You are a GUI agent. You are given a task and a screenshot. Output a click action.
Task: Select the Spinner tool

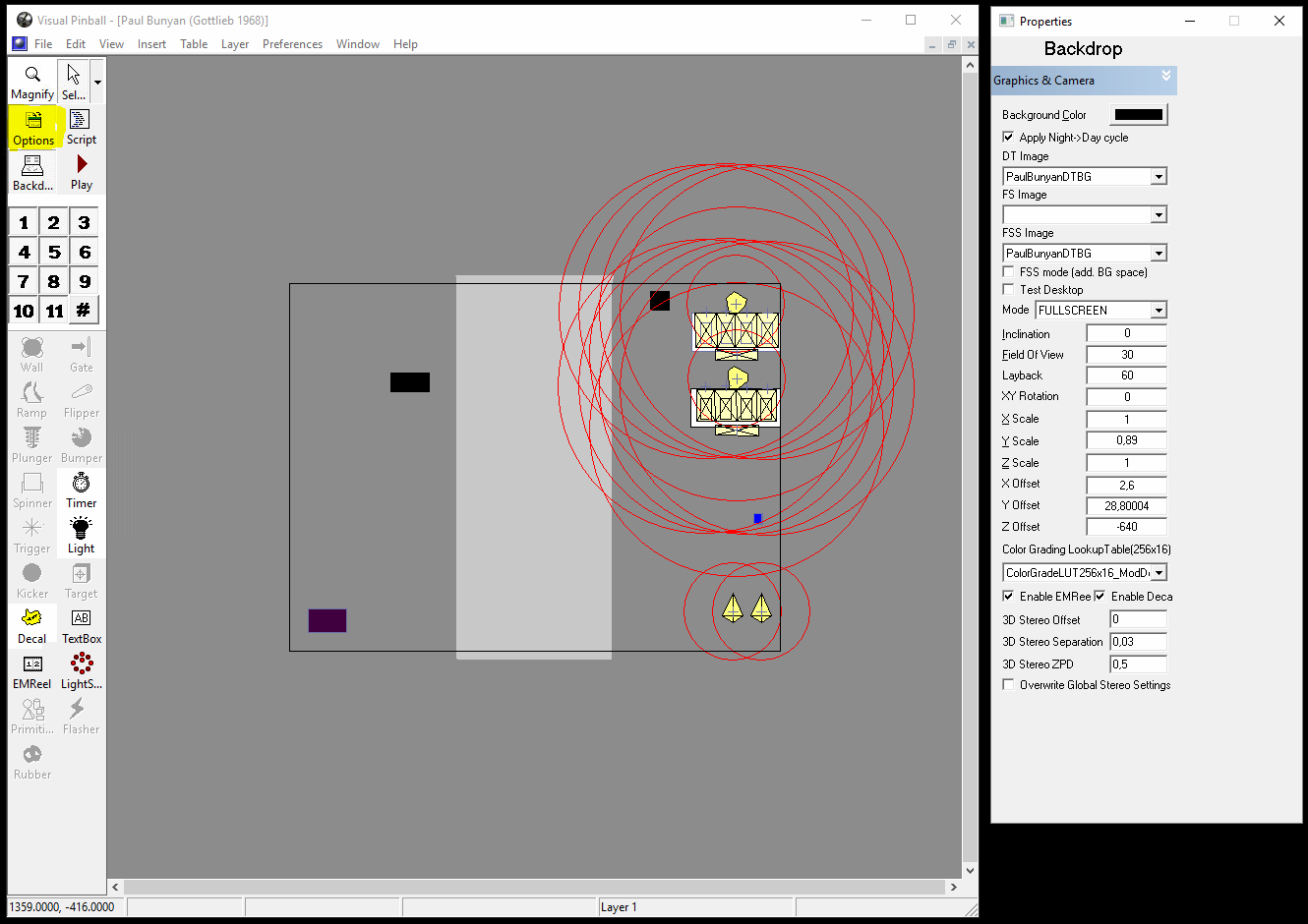[x=32, y=490]
